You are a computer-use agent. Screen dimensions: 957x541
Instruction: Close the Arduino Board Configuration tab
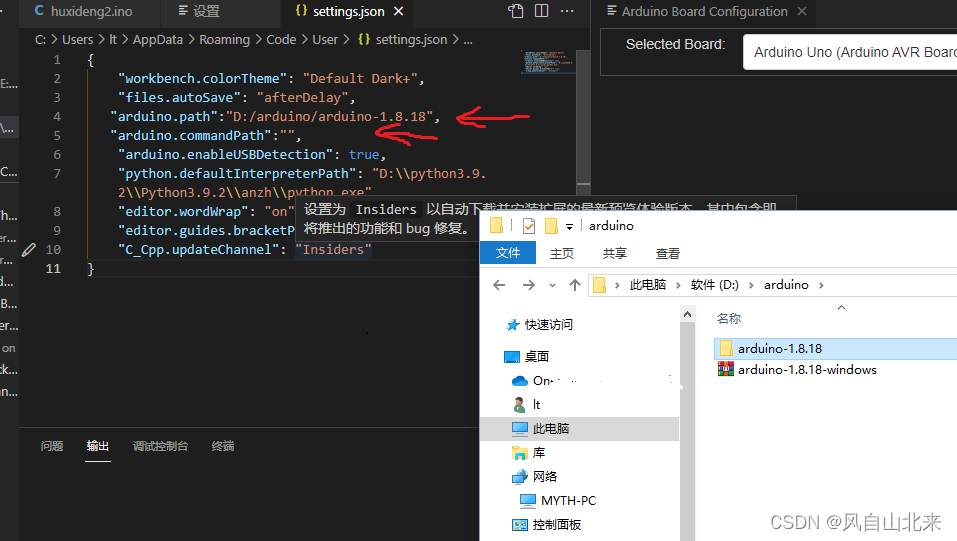[x=802, y=12]
